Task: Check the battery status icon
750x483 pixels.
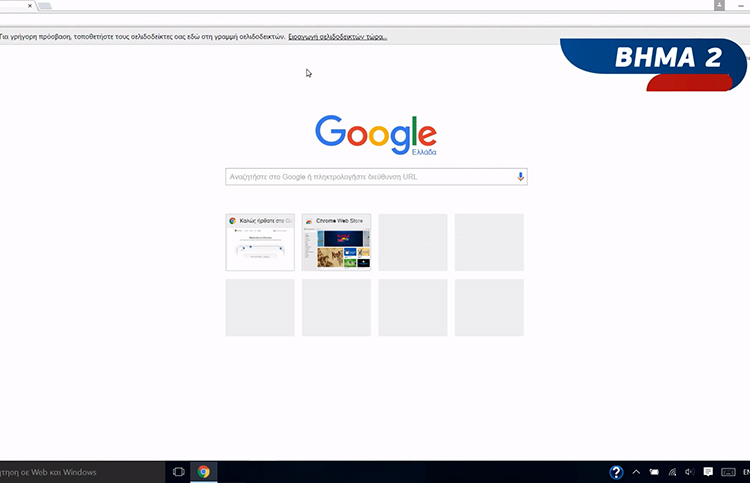Action: (654, 472)
